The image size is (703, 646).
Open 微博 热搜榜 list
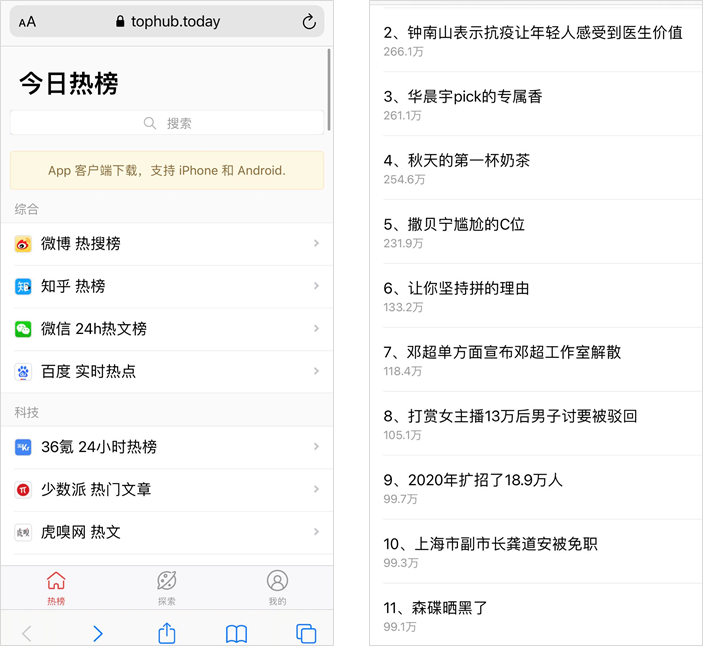[x=167, y=244]
